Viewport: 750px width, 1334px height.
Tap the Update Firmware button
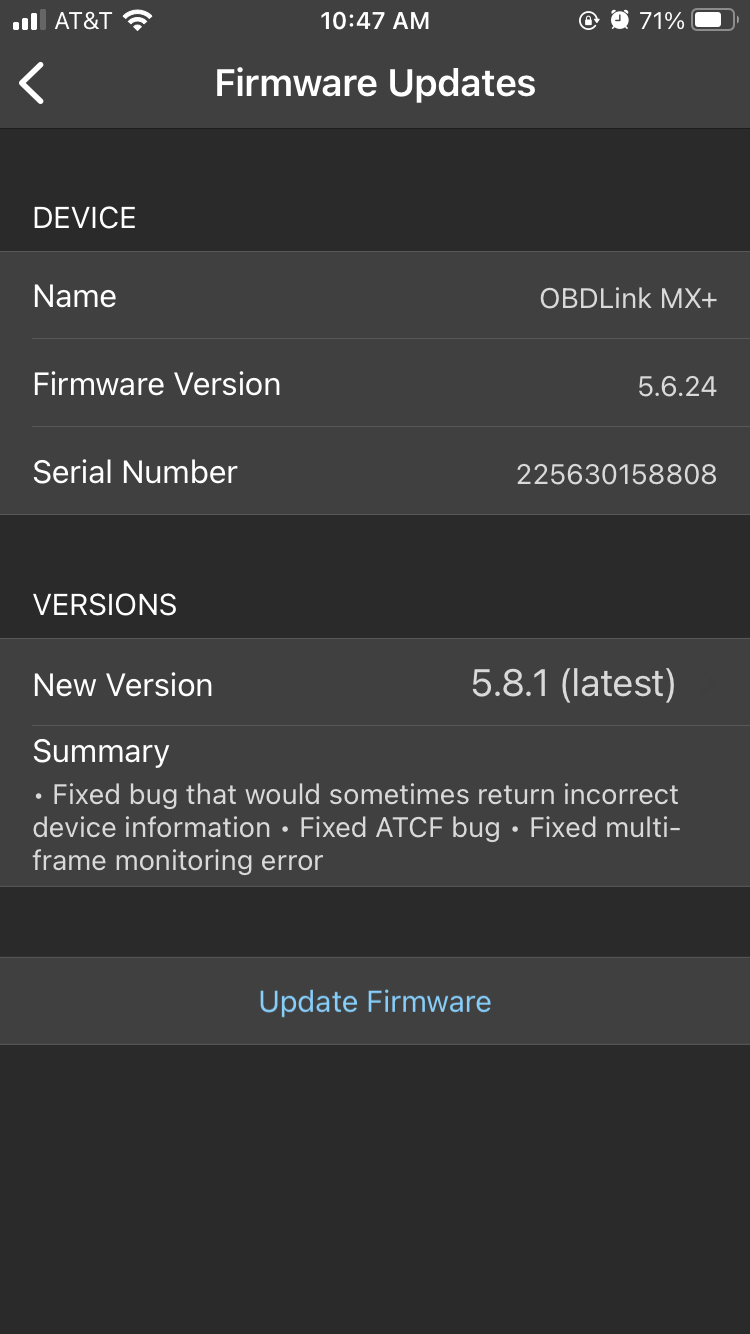coord(375,1001)
